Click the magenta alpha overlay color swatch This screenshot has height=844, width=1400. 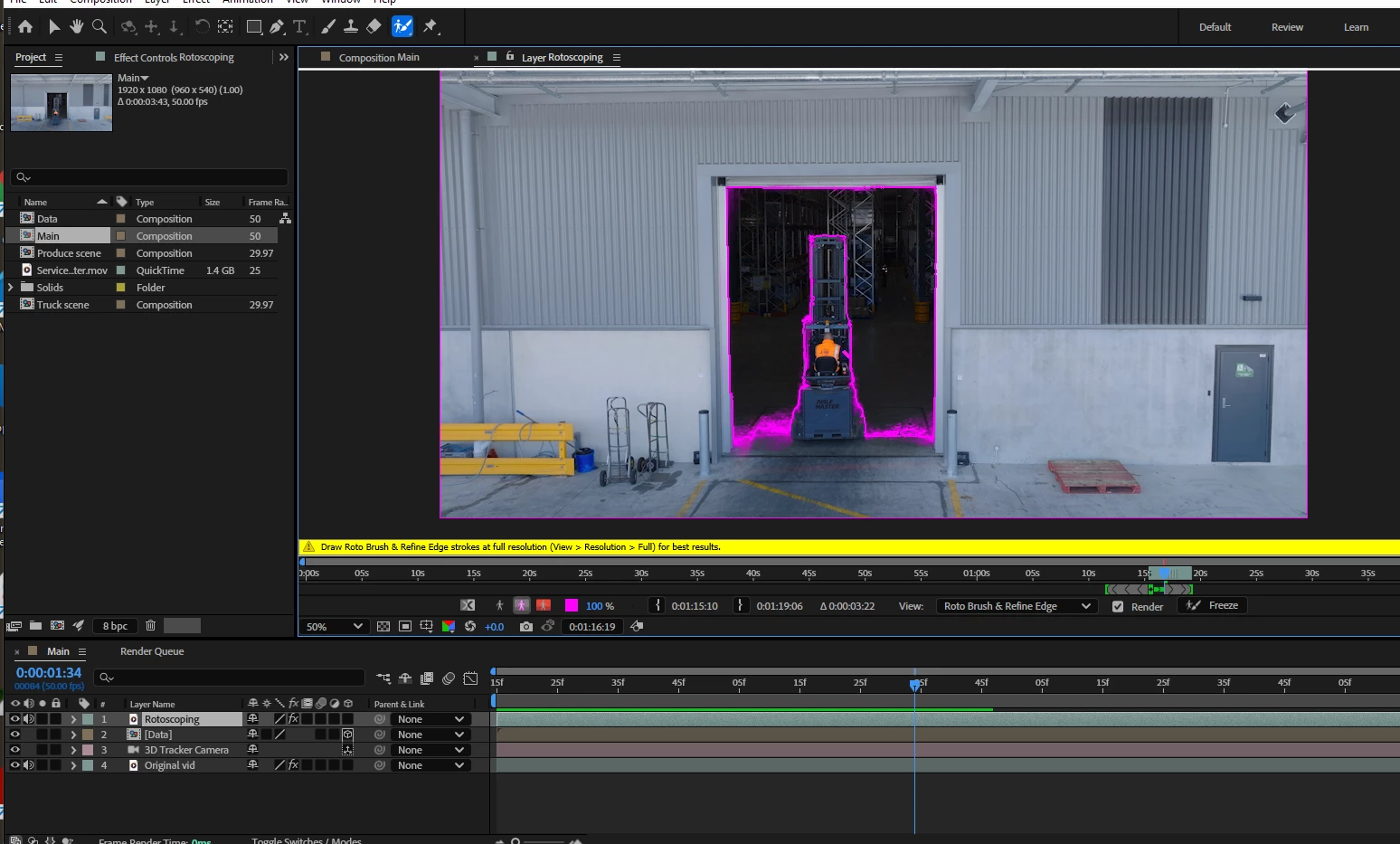(x=572, y=605)
